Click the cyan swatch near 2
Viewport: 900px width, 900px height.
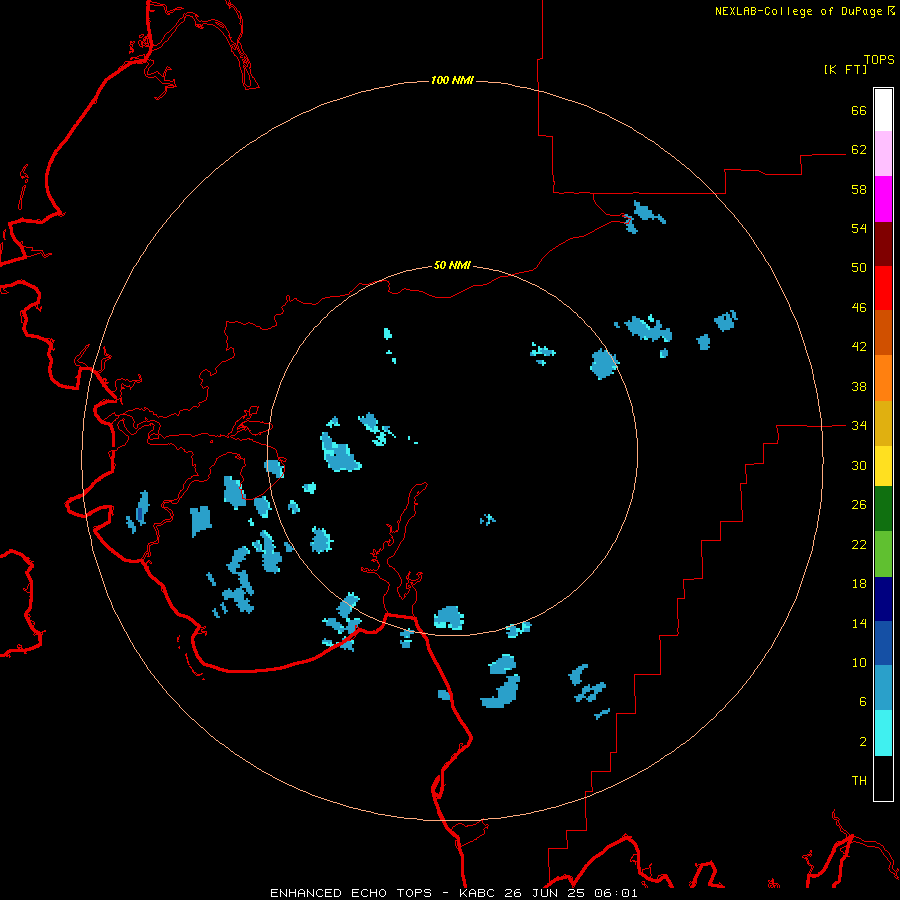click(883, 733)
